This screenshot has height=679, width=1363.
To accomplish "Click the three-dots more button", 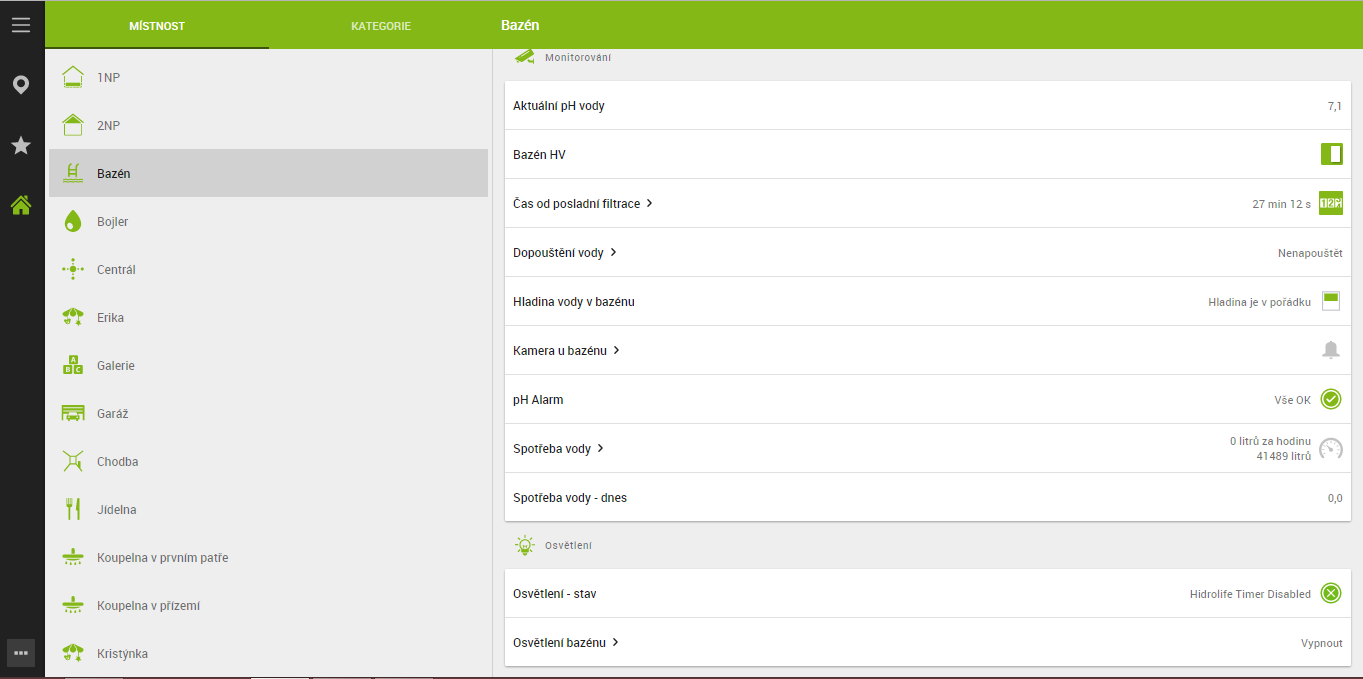I will (x=21, y=653).
